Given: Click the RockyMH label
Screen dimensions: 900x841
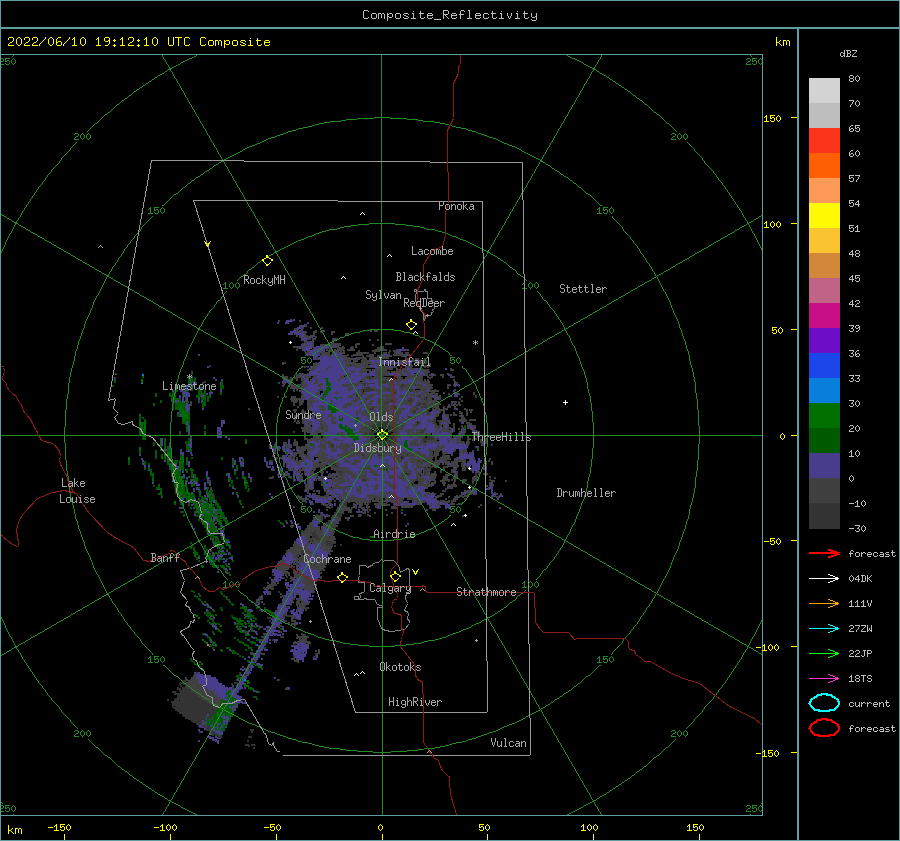Looking at the screenshot, I should (x=264, y=280).
